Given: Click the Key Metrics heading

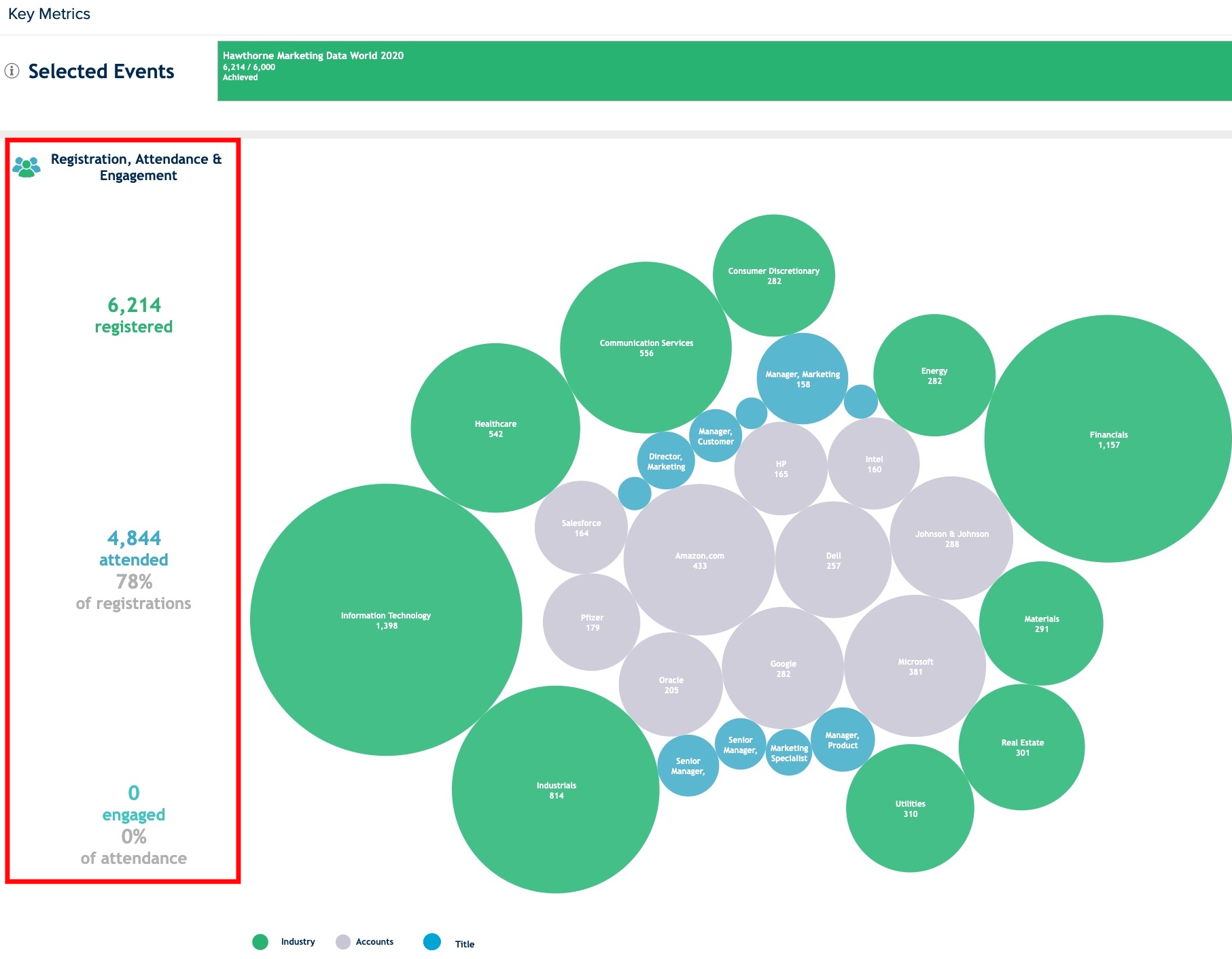Looking at the screenshot, I should [x=49, y=14].
